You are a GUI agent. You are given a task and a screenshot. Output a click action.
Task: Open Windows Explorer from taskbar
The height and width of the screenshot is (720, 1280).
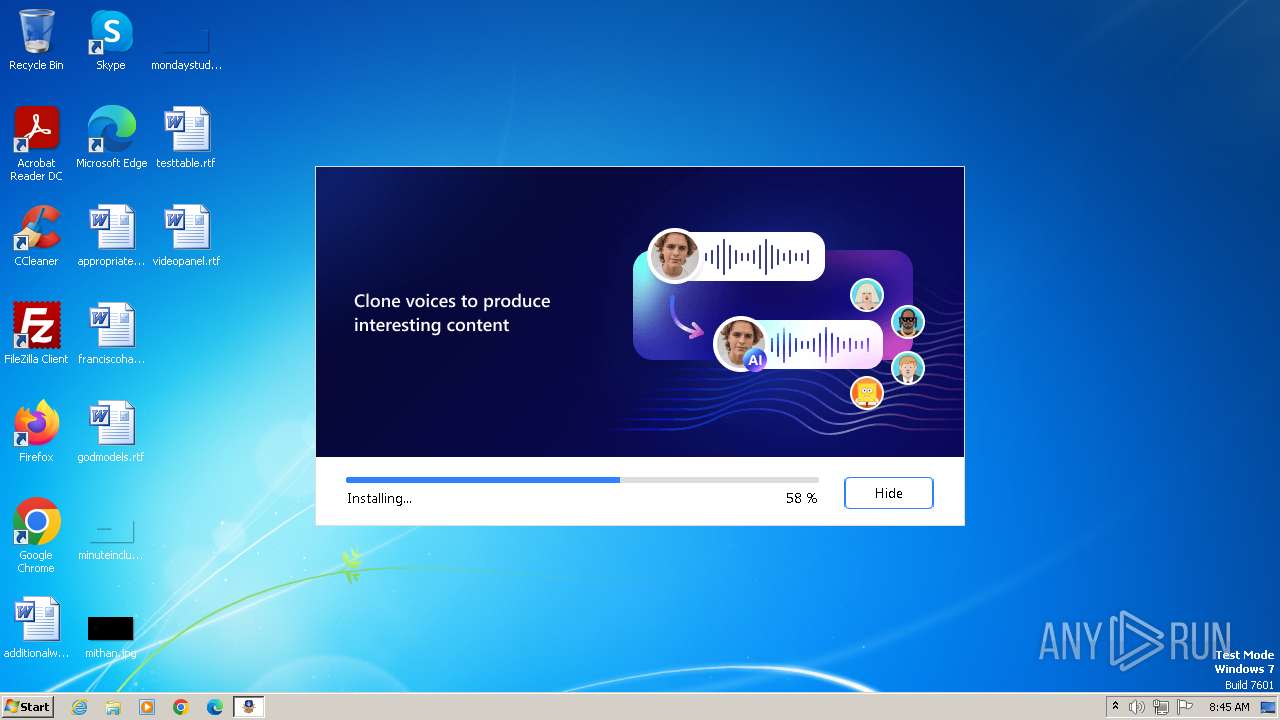113,707
